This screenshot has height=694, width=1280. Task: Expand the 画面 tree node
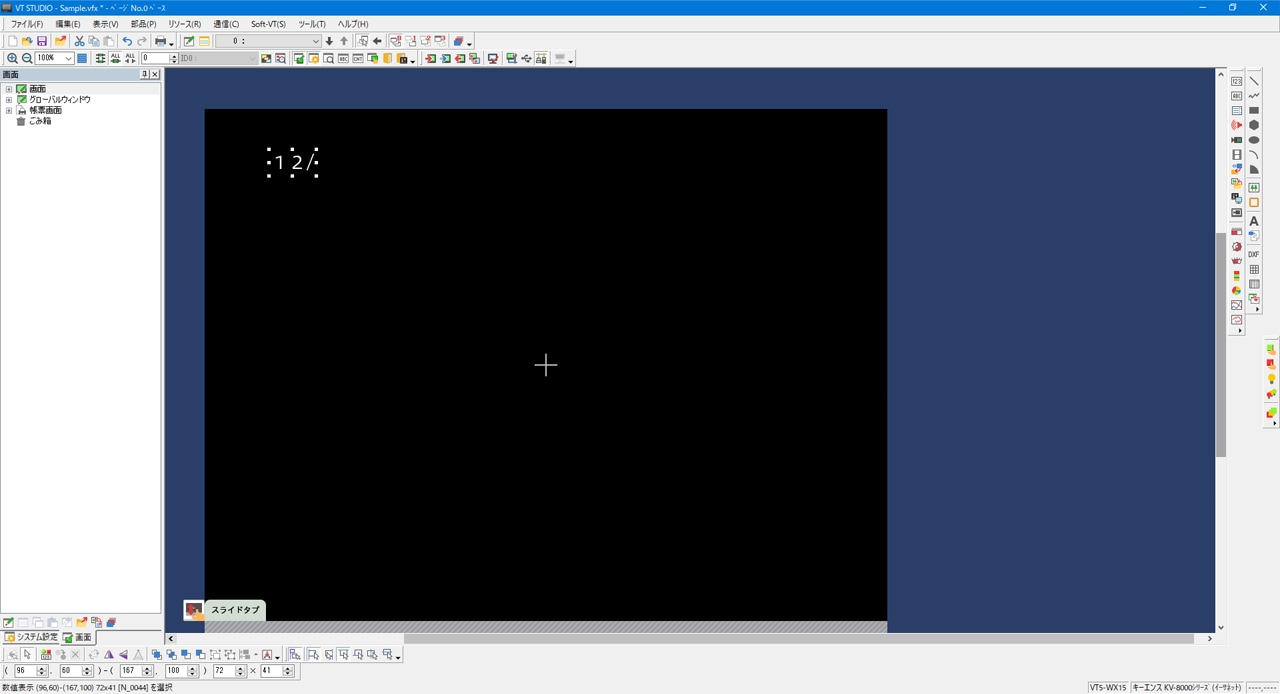pos(9,89)
